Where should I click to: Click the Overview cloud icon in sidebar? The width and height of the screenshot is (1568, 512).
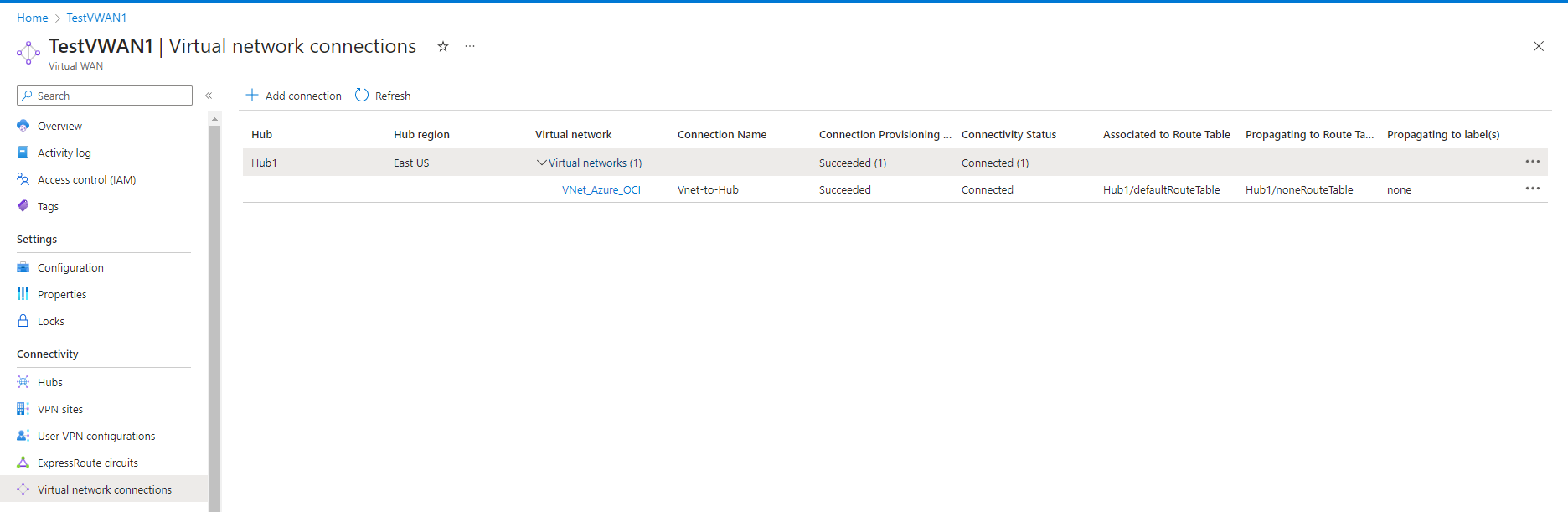pos(23,126)
